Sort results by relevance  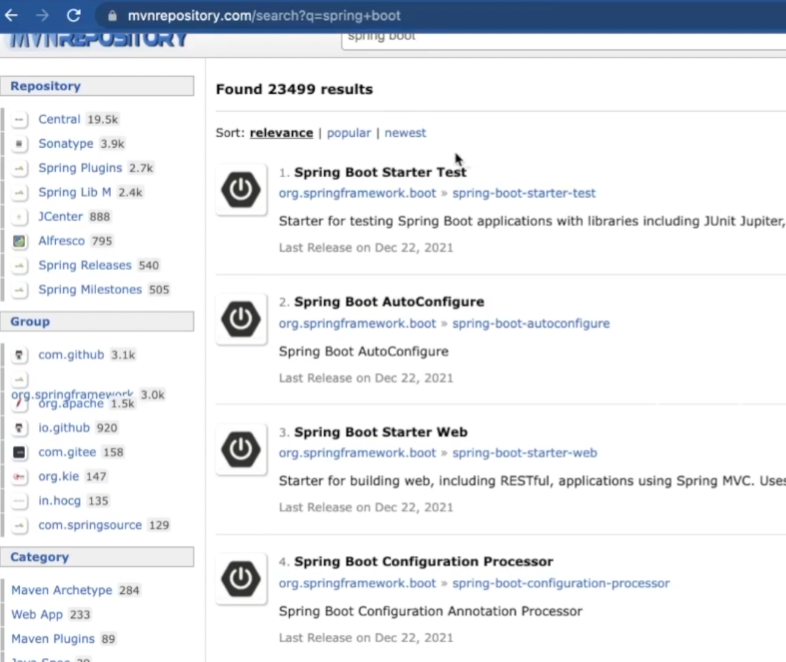pyautogui.click(x=281, y=133)
